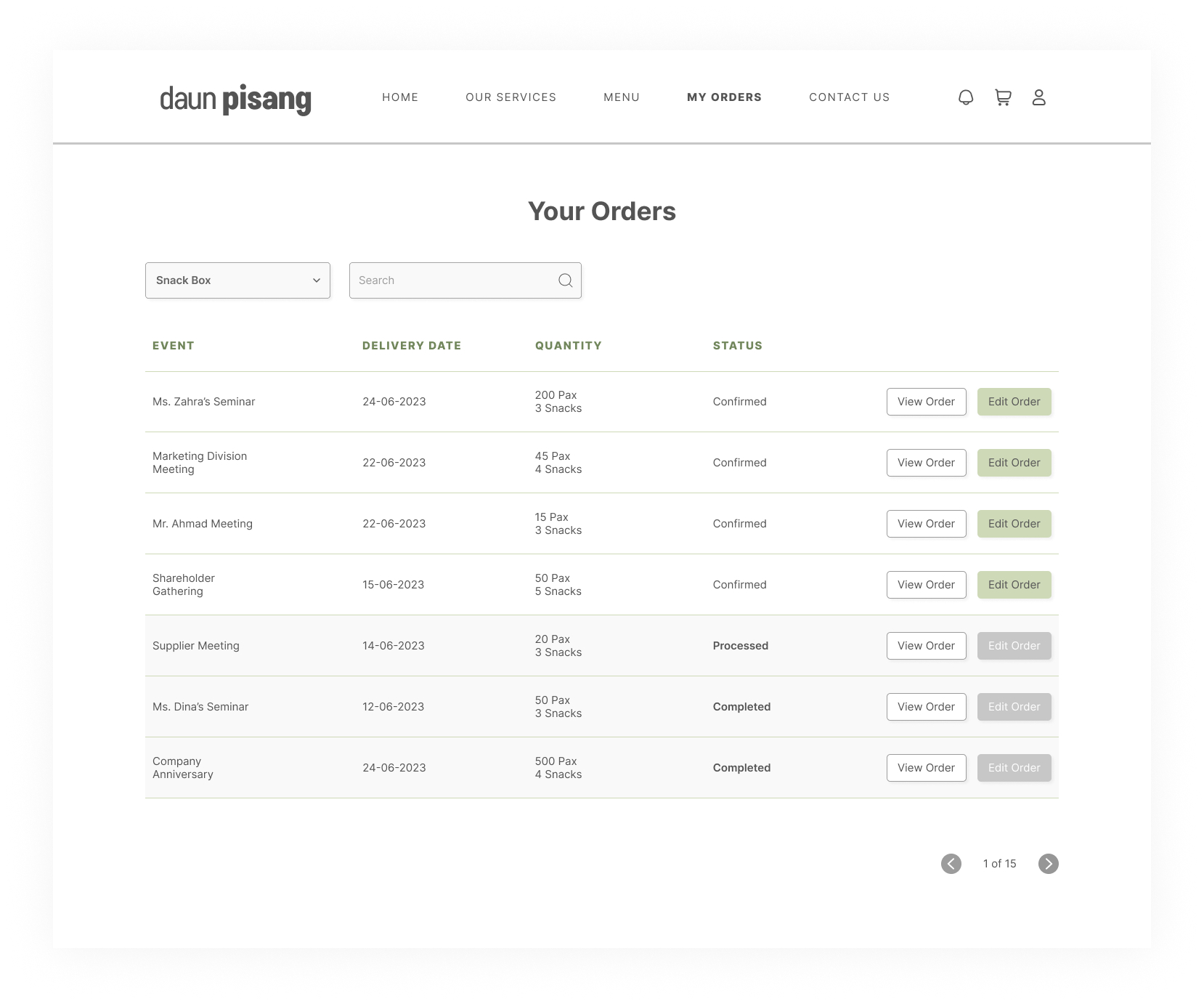
Task: Navigate to Our Services
Action: click(x=511, y=97)
